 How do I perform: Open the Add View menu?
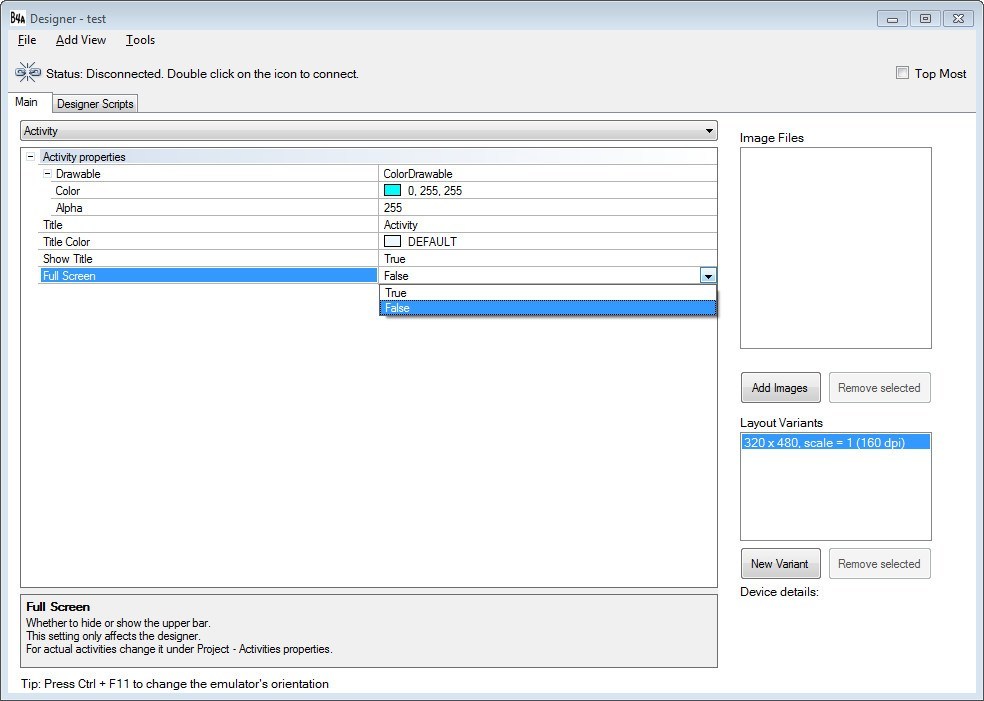80,40
